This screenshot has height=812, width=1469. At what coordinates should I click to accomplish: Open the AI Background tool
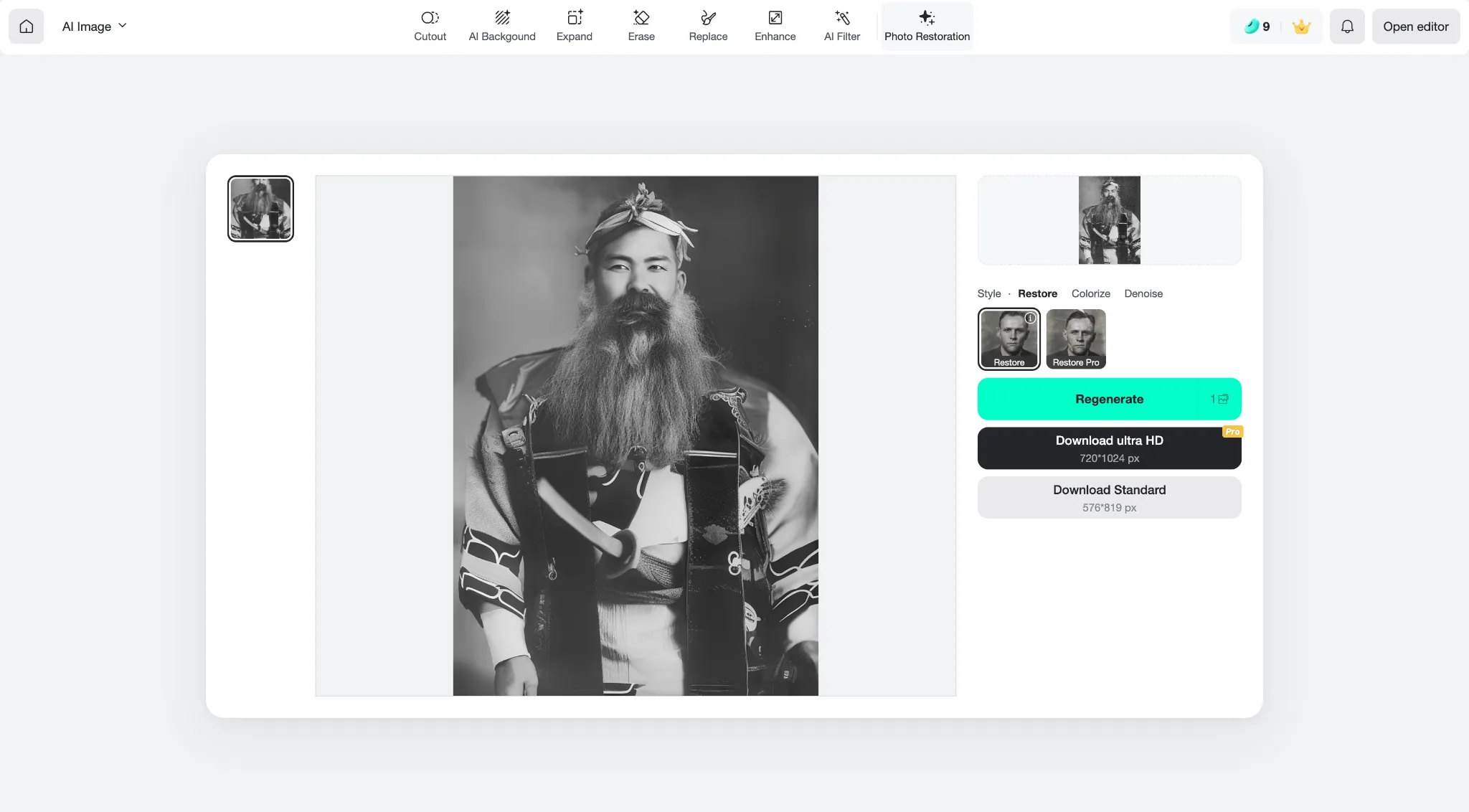coord(502,26)
